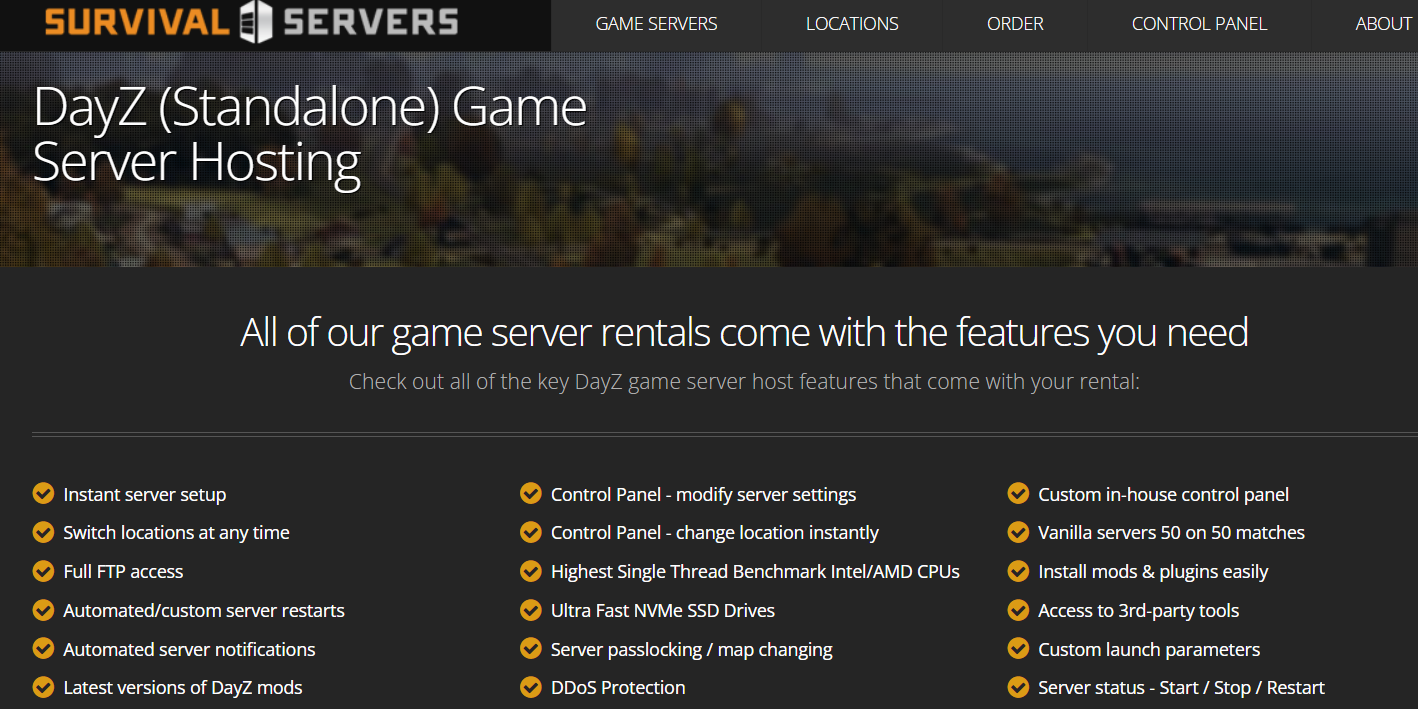Click 'Control Panel - change location instantly' text

click(x=715, y=533)
